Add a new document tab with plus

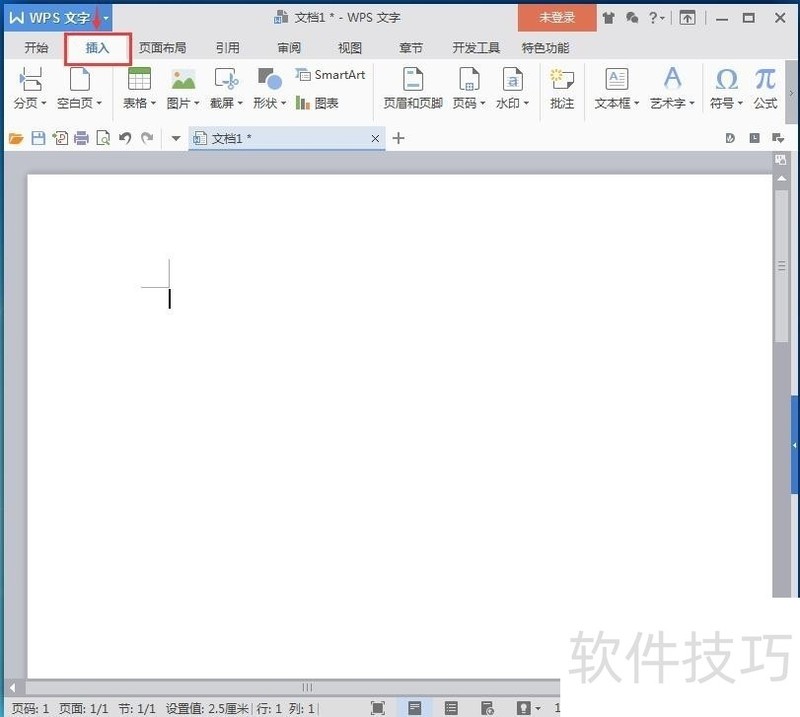(x=398, y=138)
